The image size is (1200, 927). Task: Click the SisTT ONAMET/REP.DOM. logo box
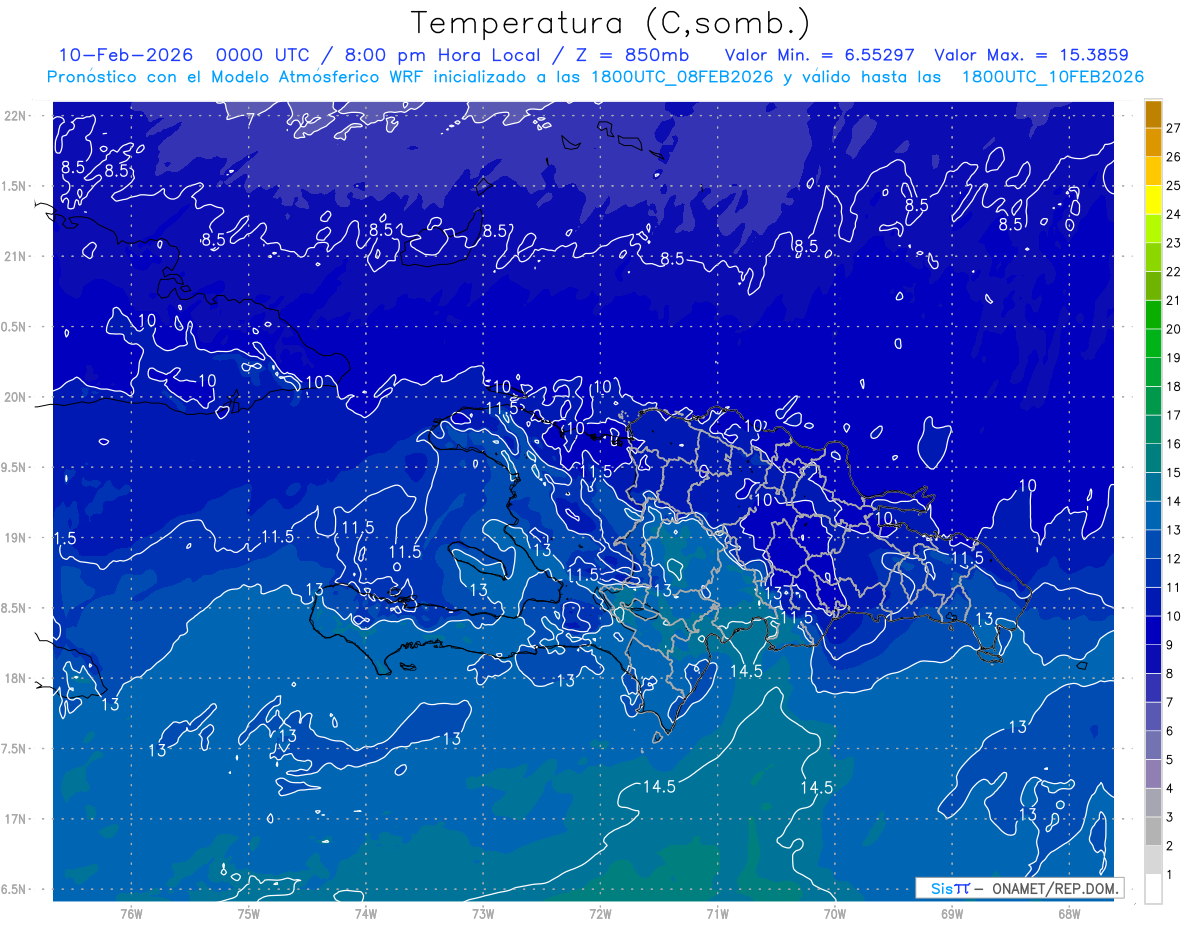point(1019,888)
